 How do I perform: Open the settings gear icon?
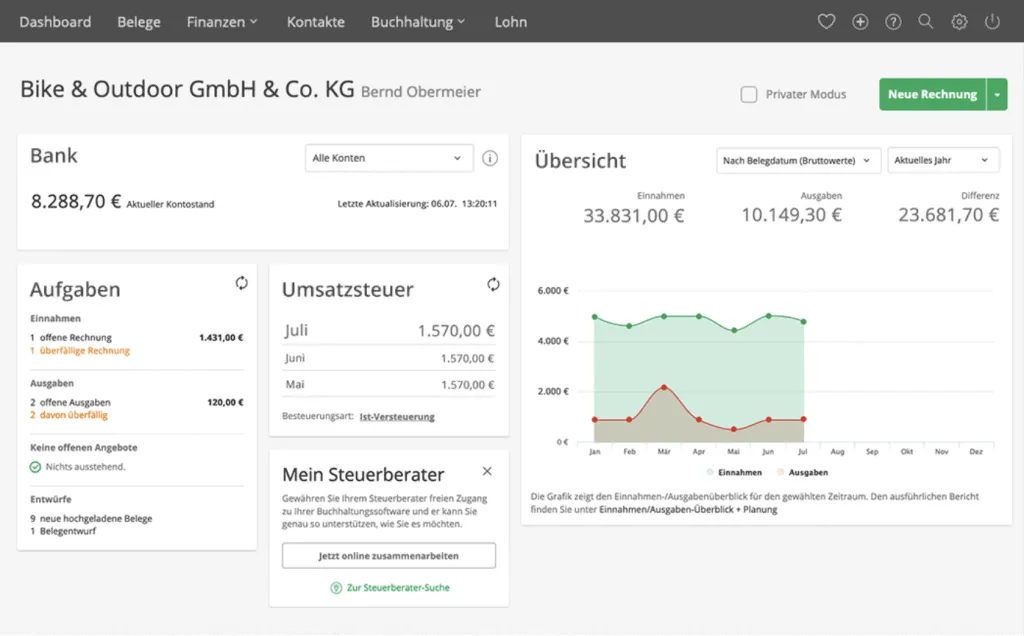click(959, 21)
